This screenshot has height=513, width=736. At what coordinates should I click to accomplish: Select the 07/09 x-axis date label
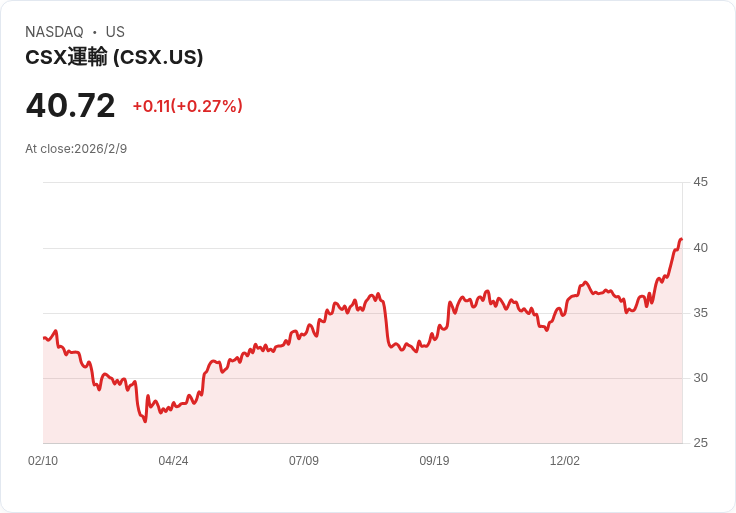pos(304,461)
